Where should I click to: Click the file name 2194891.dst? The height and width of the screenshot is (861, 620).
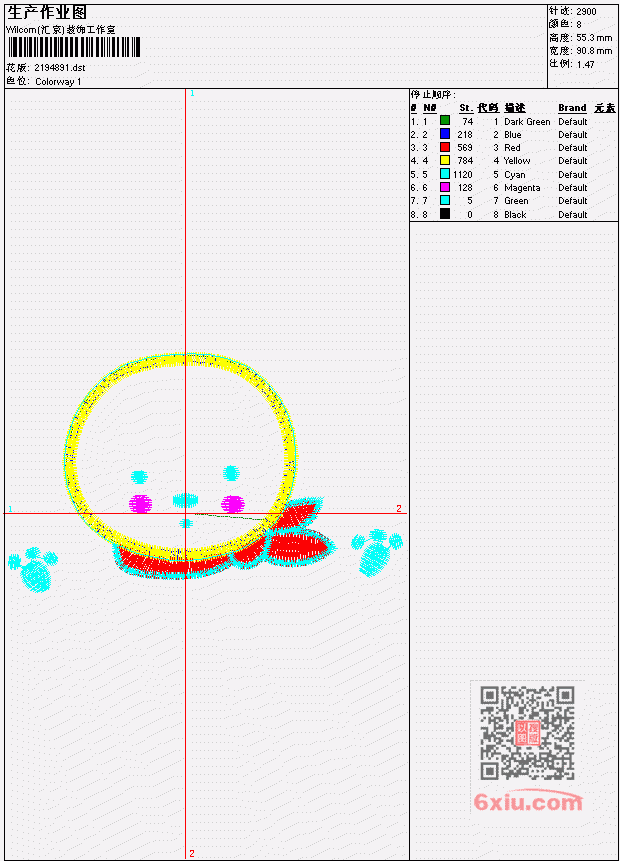click(60, 68)
